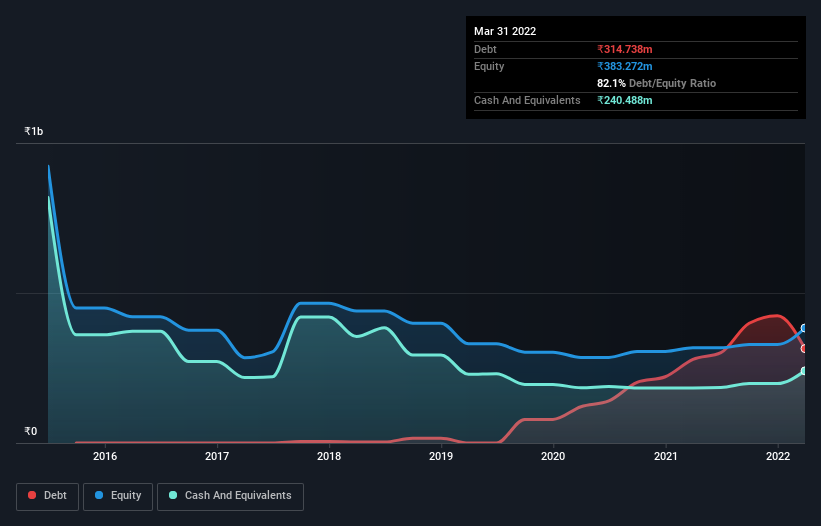The width and height of the screenshot is (821, 526).
Task: Click the 2018 x-axis label
Action: point(329,456)
